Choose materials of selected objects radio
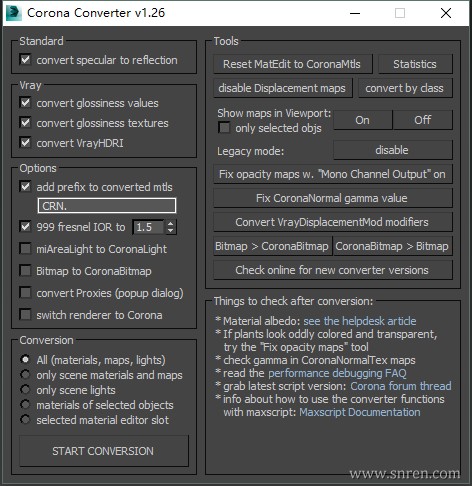Image resolution: width=472 pixels, height=486 pixels. pyautogui.click(x=25, y=404)
